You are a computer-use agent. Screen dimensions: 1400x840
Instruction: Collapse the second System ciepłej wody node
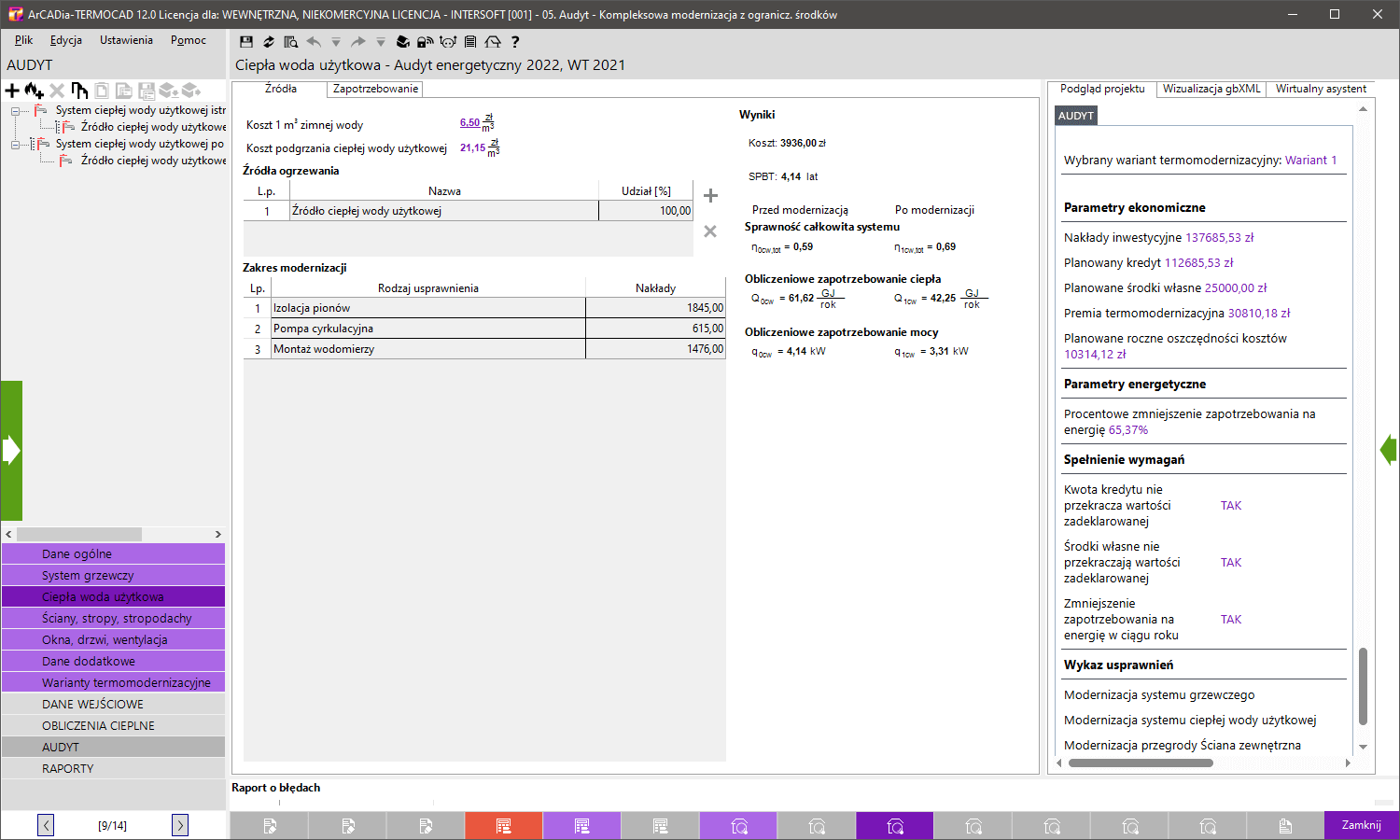[x=16, y=144]
